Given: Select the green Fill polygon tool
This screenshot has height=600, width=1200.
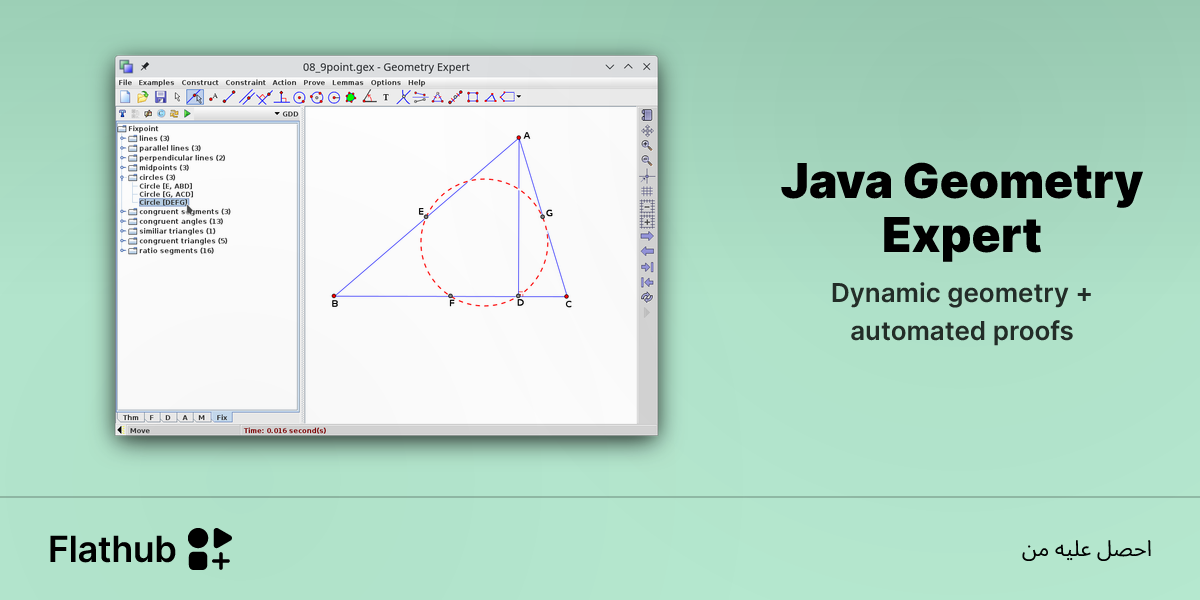Looking at the screenshot, I should (x=350, y=97).
